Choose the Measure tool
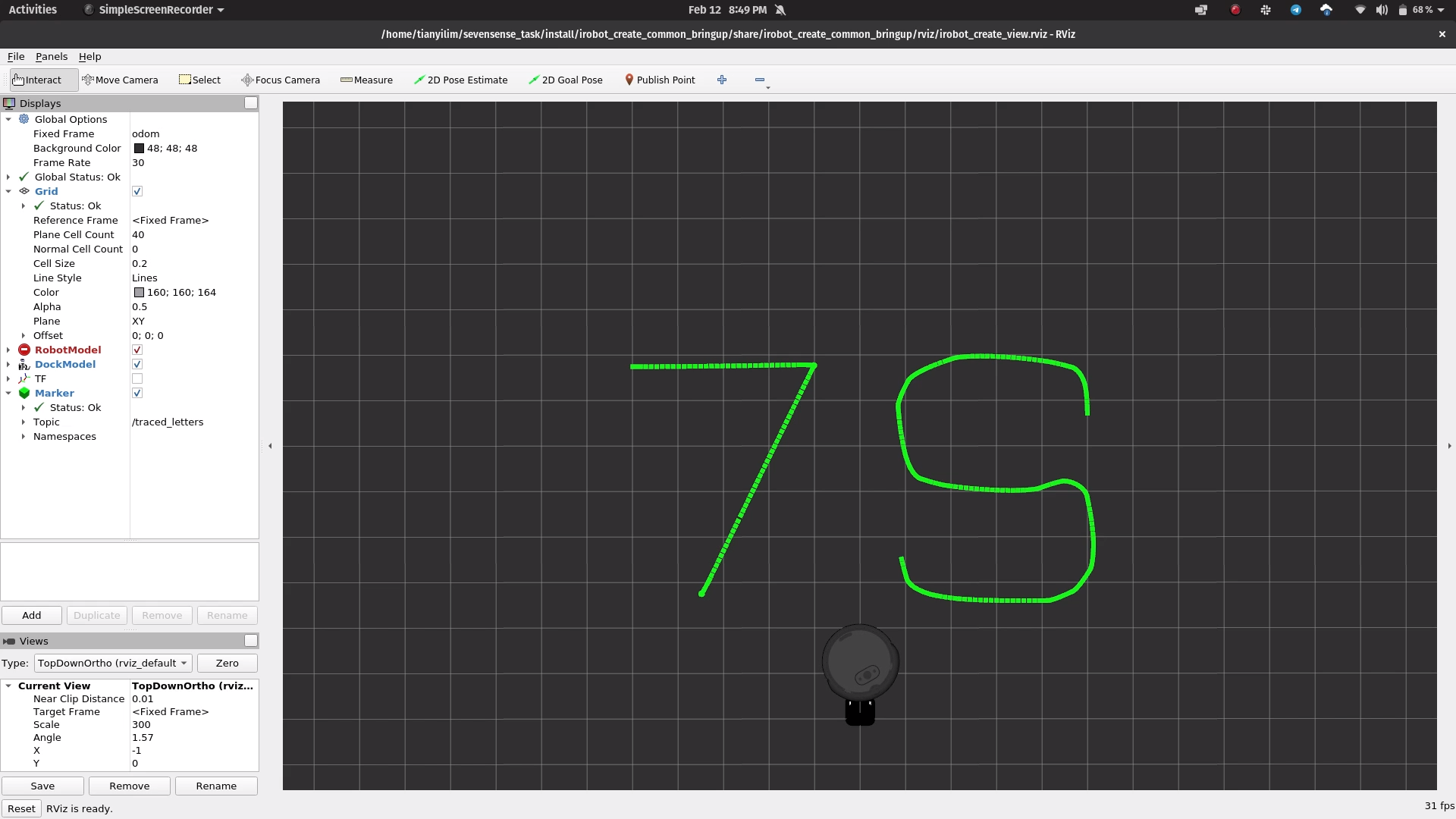 (366, 80)
